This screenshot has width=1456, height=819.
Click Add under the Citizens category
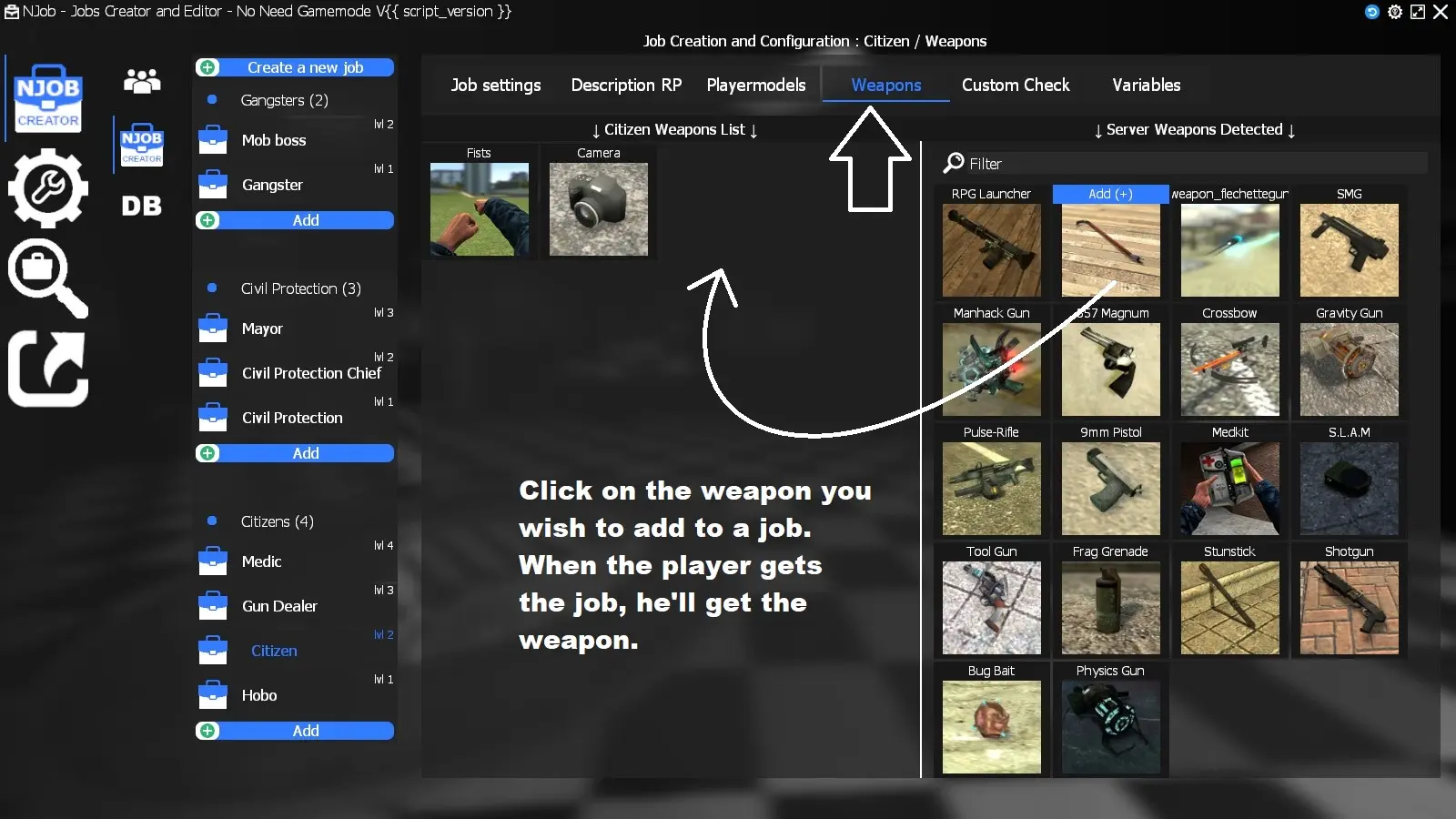(x=306, y=730)
